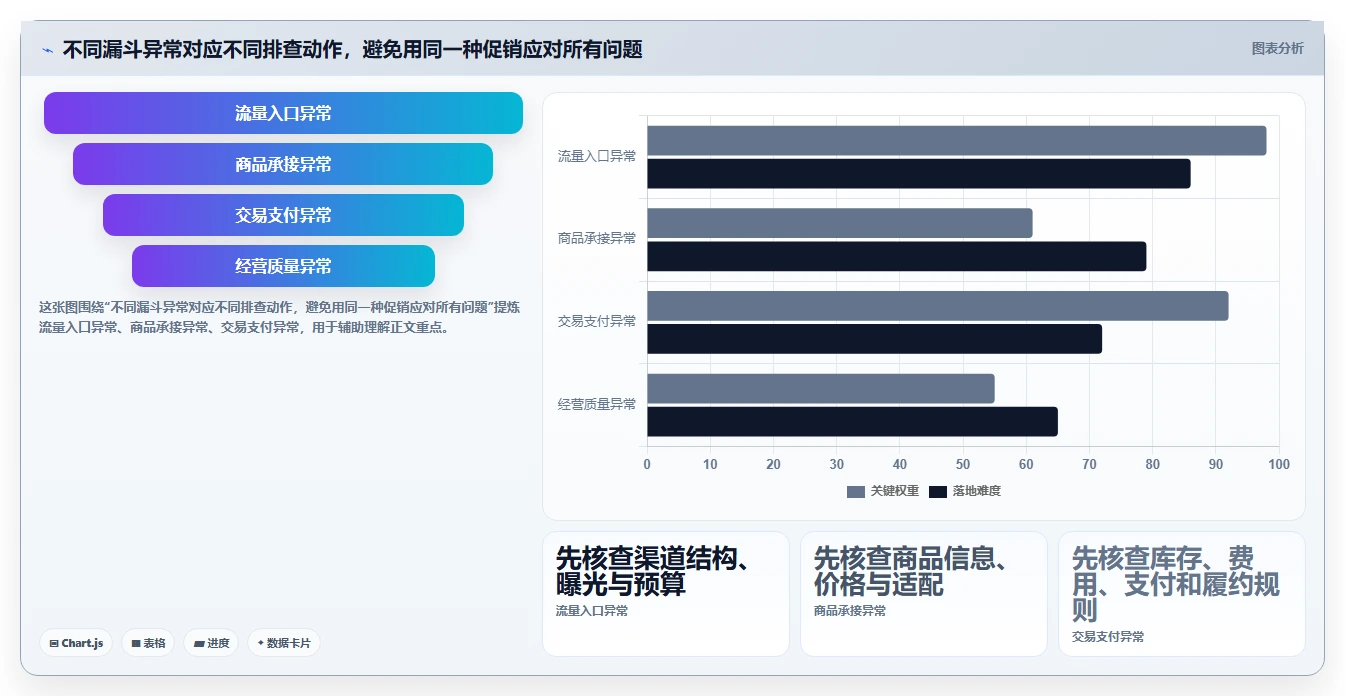Open the 先核查库存、费用、支付和履约规则 card
The width and height of the screenshot is (1345, 696).
[1182, 594]
